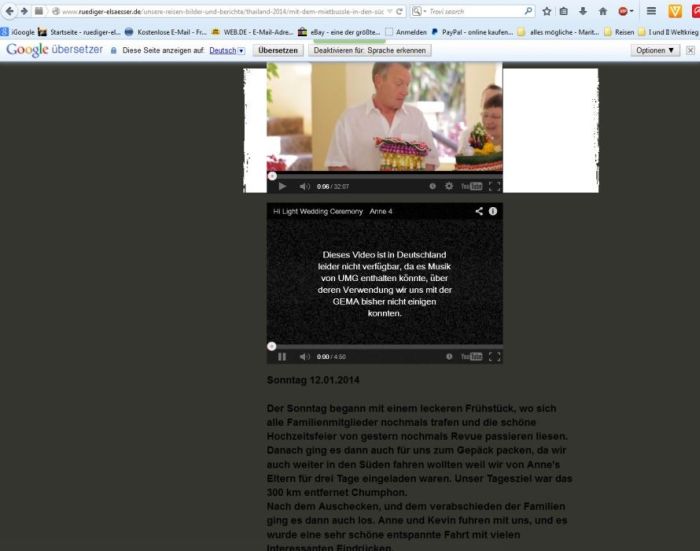Click the second video's watch later clock icon
This screenshot has width=700, height=551.
(449, 356)
